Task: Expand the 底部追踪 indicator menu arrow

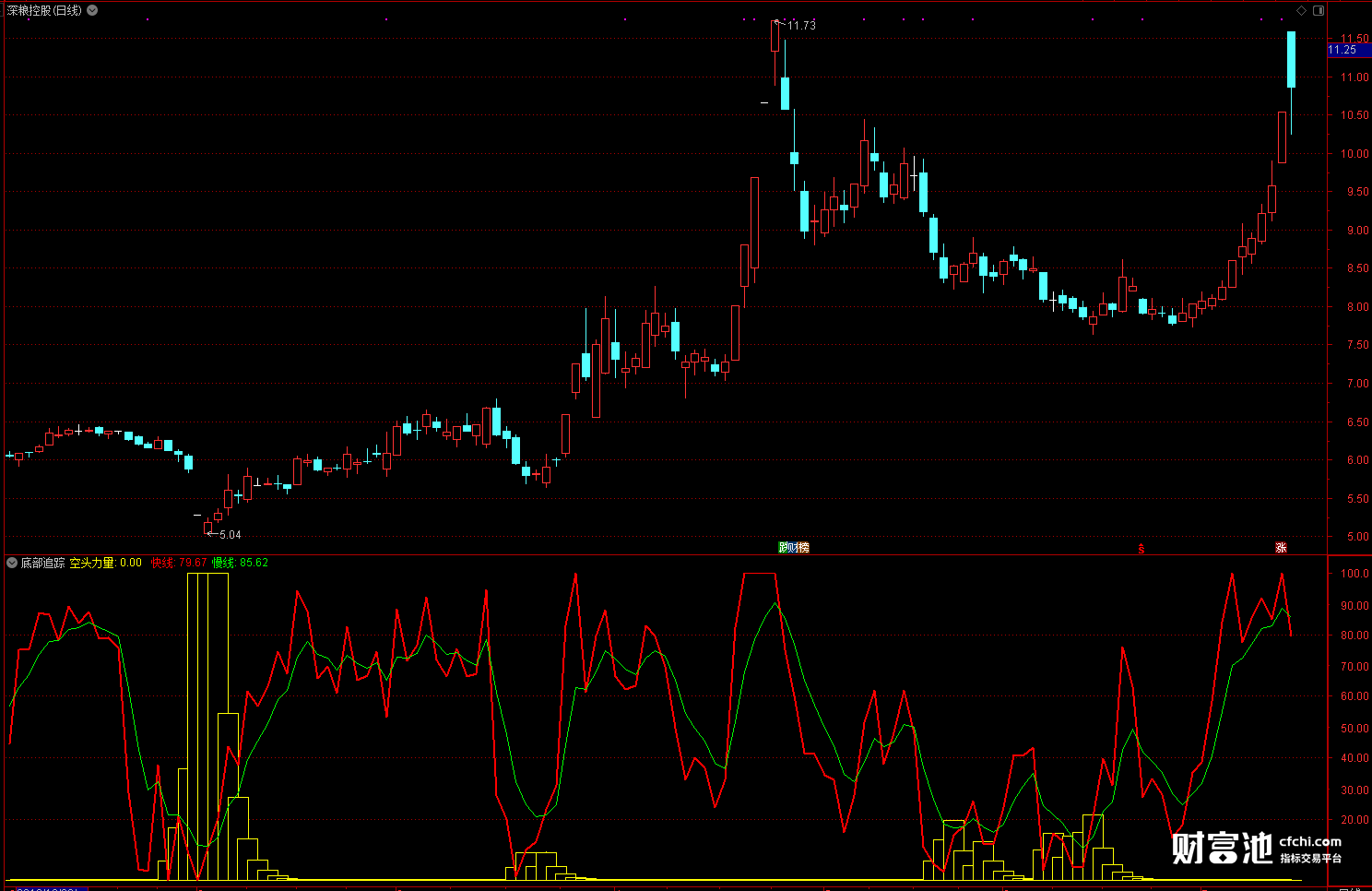Action: (x=12, y=563)
